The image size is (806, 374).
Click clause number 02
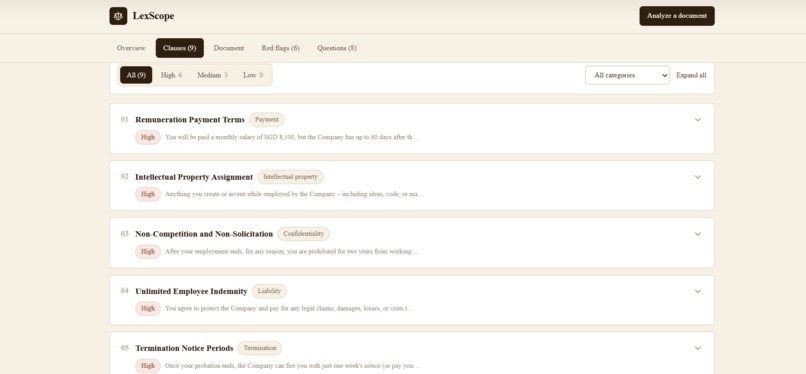click(x=124, y=177)
